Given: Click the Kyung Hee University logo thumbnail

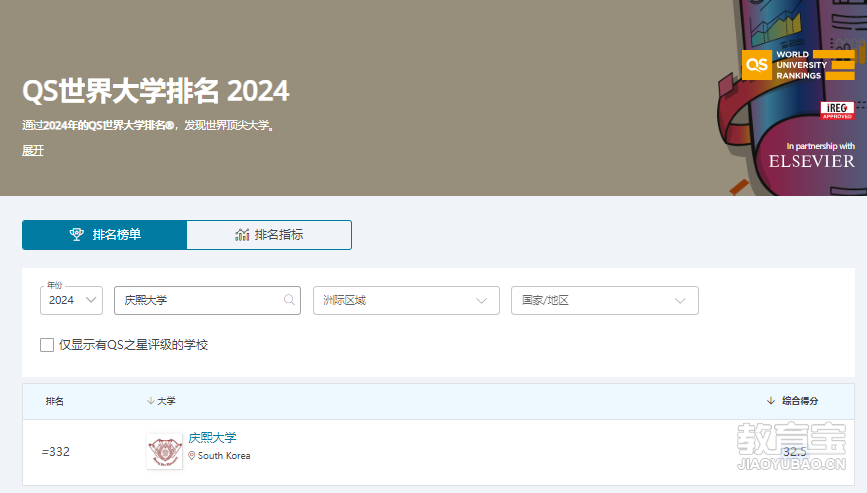Looking at the screenshot, I should click(x=165, y=452).
